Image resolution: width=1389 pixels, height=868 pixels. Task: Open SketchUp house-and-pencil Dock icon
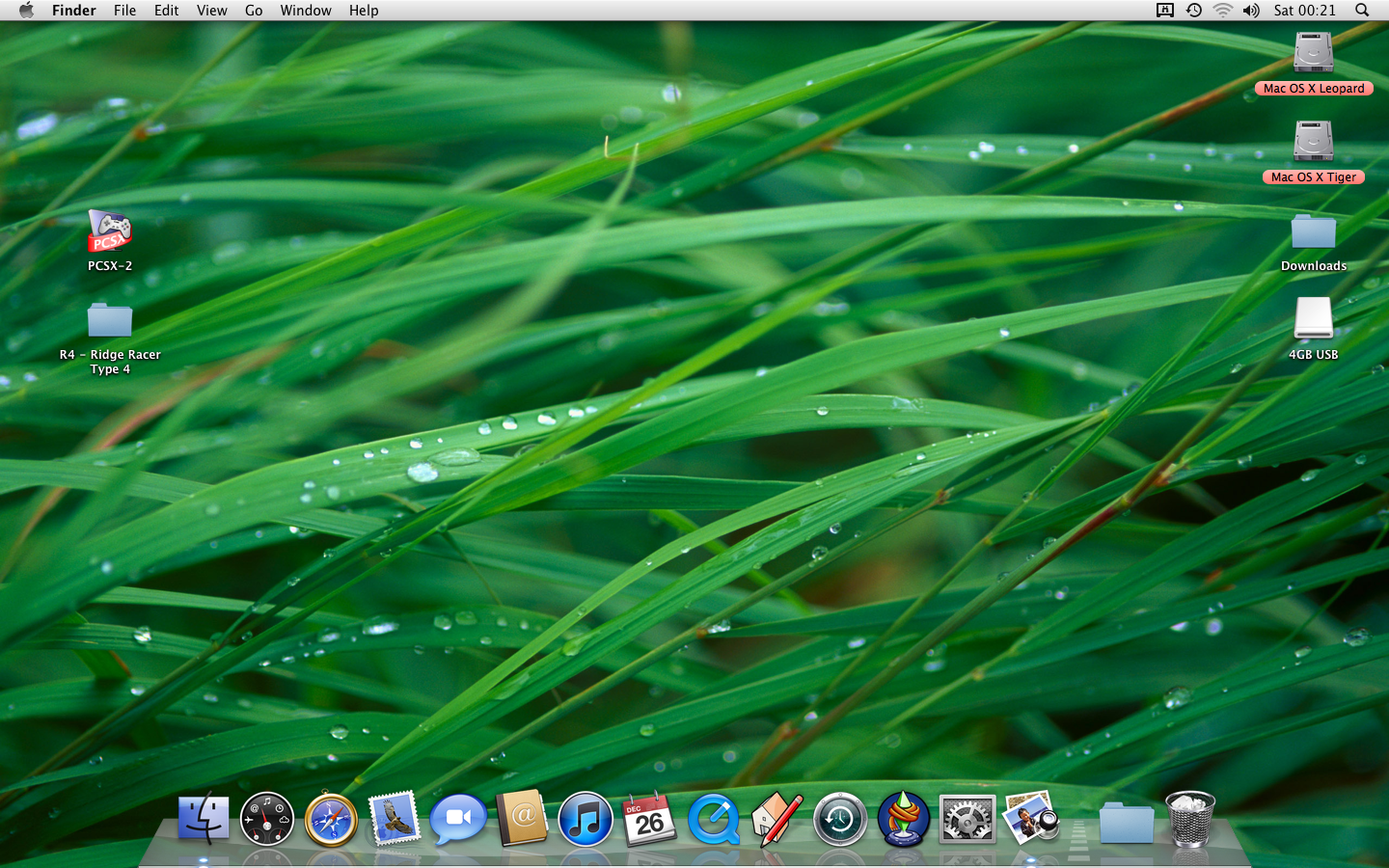click(x=776, y=820)
